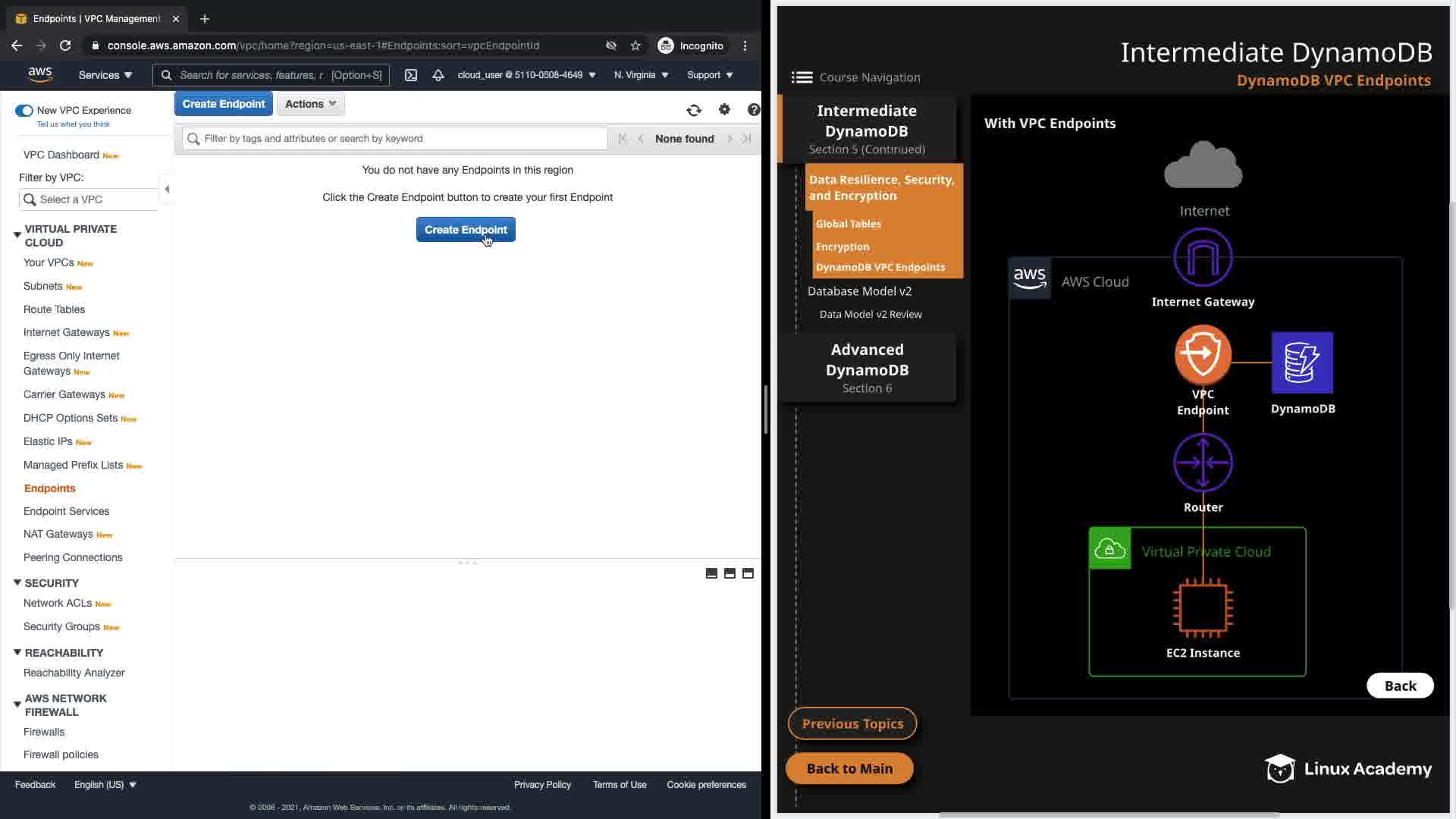Collapse the Virtual Private Cloud section
The image size is (1456, 819).
pos(17,235)
